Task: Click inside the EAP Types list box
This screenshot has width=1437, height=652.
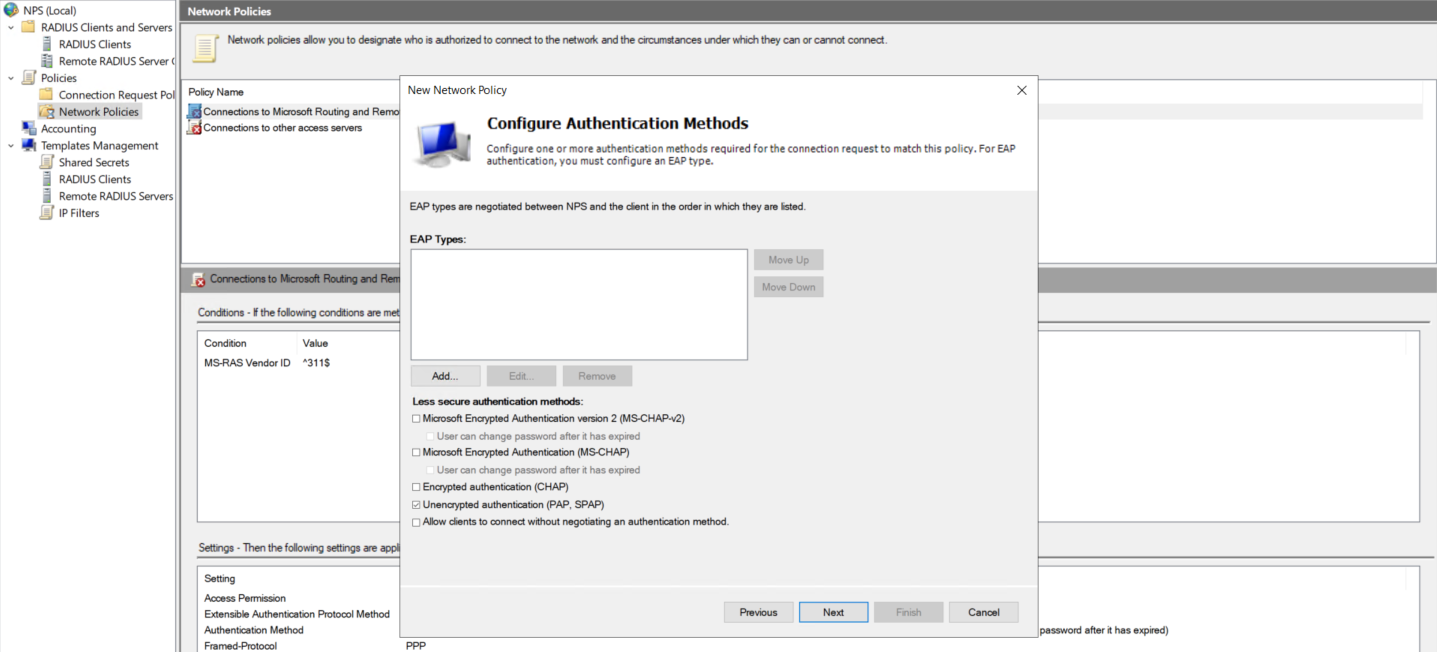Action: coord(578,304)
